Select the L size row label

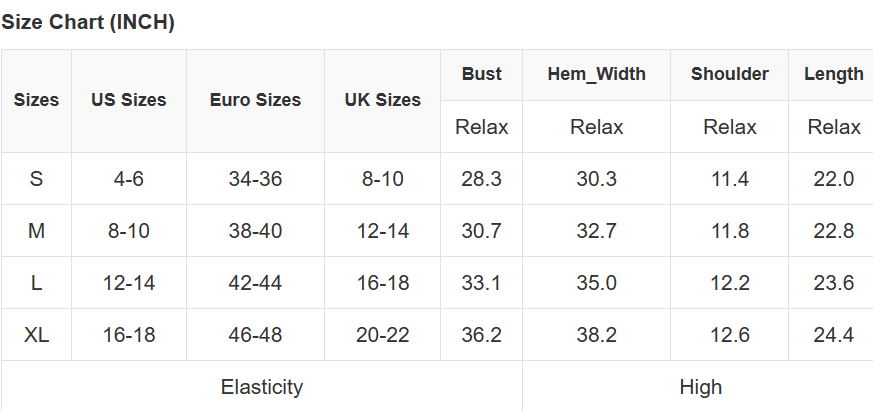point(36,283)
